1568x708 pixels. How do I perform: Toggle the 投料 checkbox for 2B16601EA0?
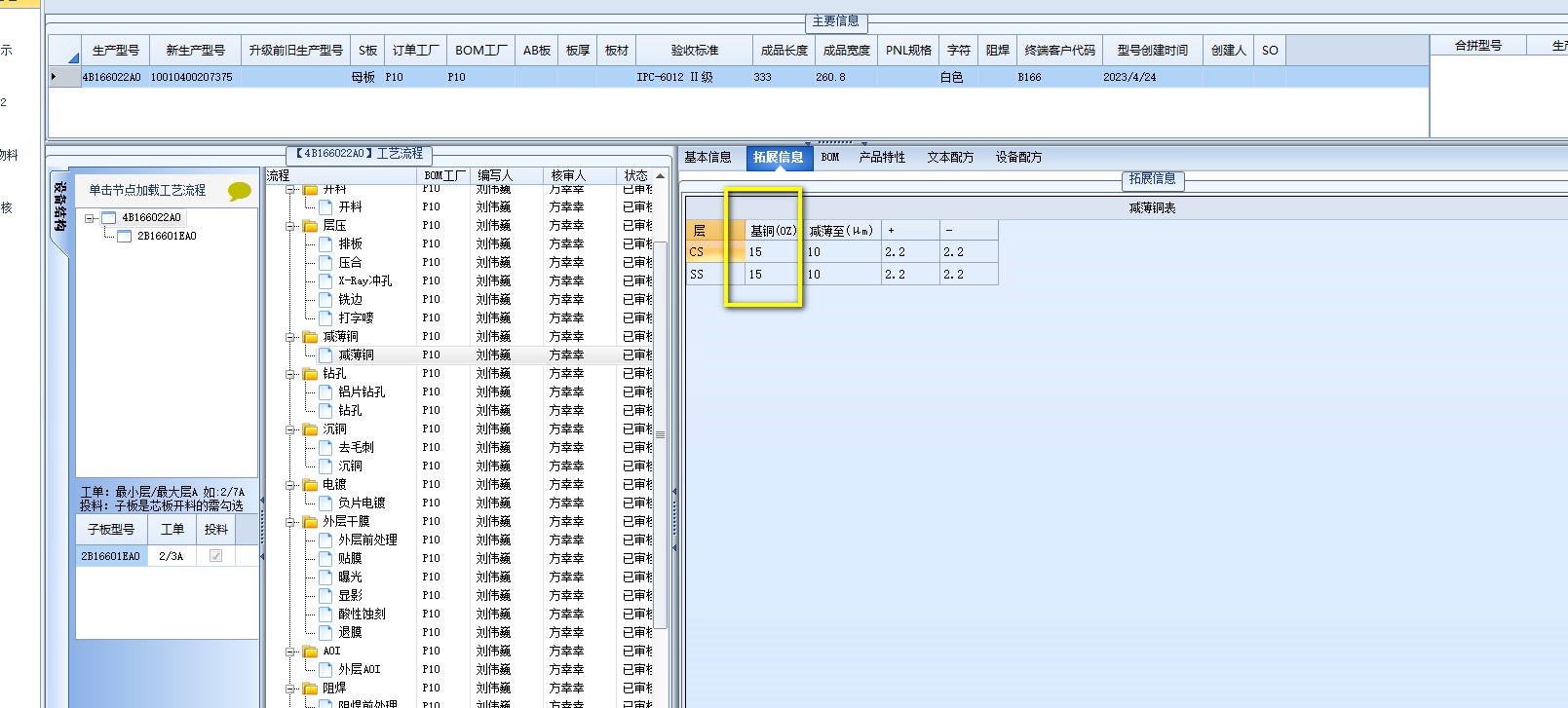[x=215, y=556]
